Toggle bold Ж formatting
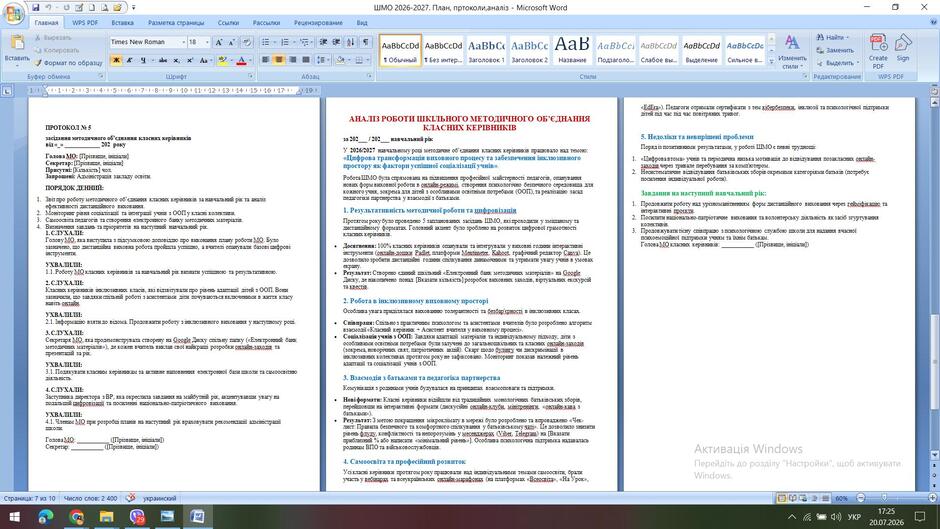Image resolution: width=940 pixels, height=529 pixels. pyautogui.click(x=116, y=61)
